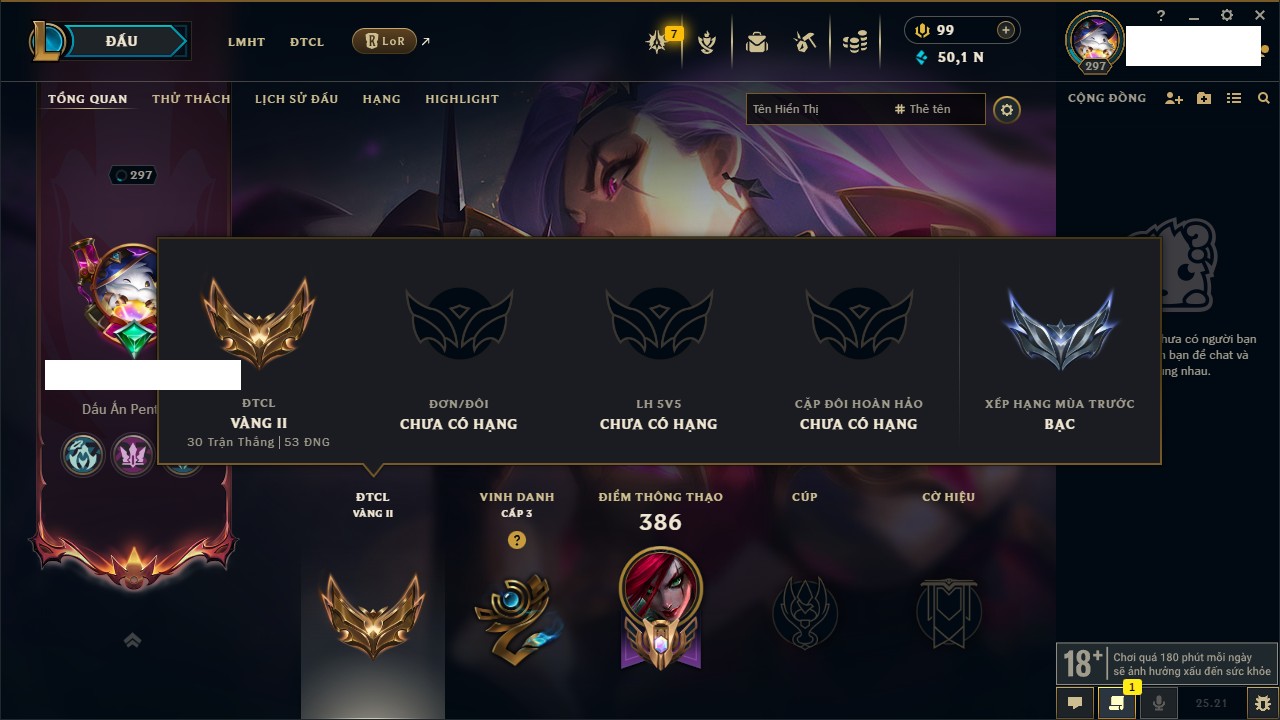Switch to the LỊCH SỬ ĐẤU tab
This screenshot has width=1280, height=720.
coord(296,99)
